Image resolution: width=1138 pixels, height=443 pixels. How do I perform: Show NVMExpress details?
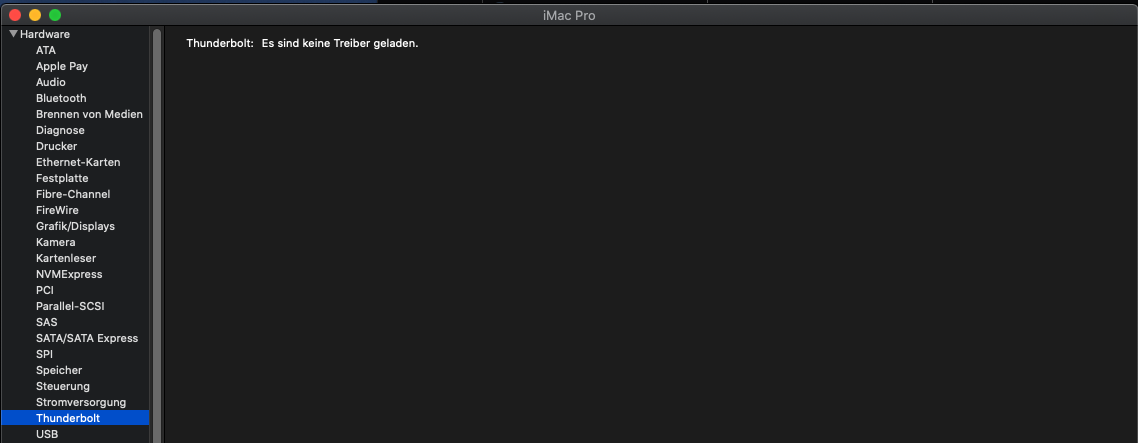69,274
